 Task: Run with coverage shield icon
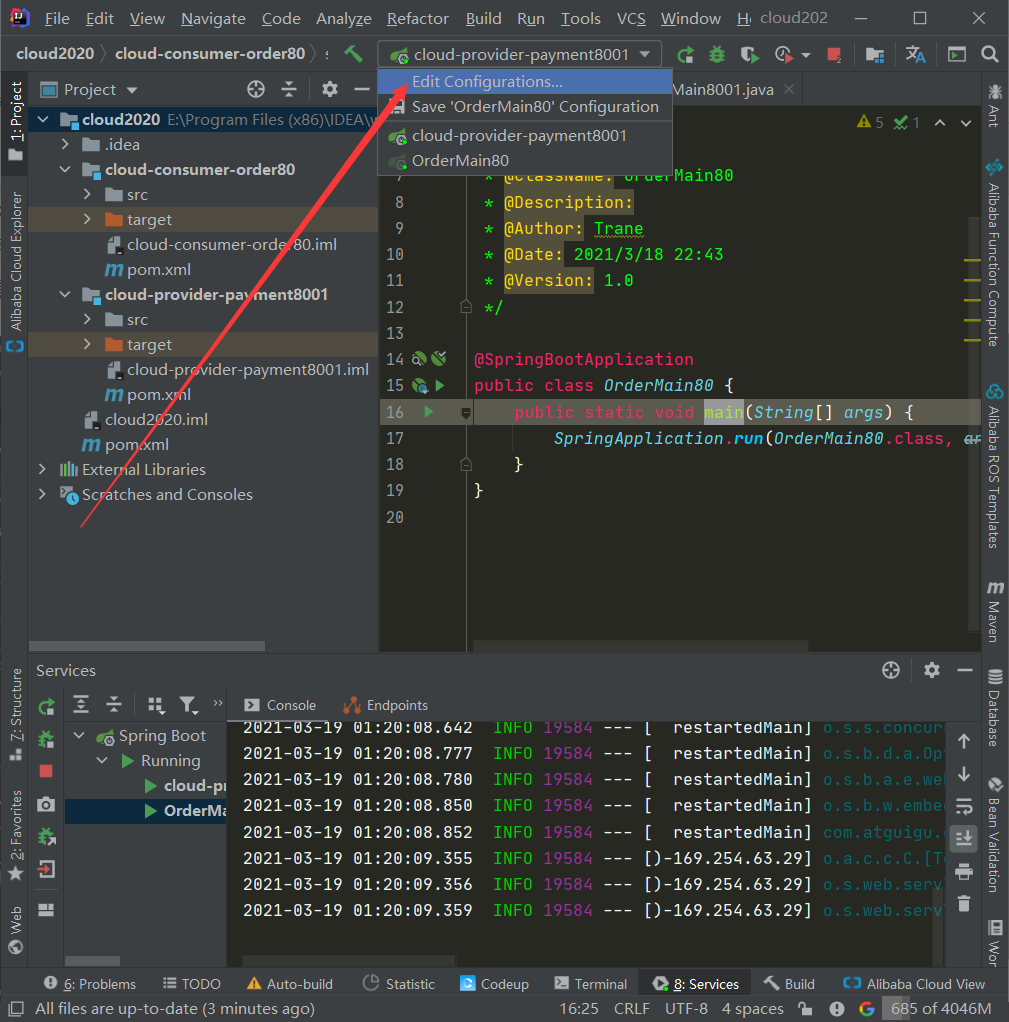(x=750, y=55)
